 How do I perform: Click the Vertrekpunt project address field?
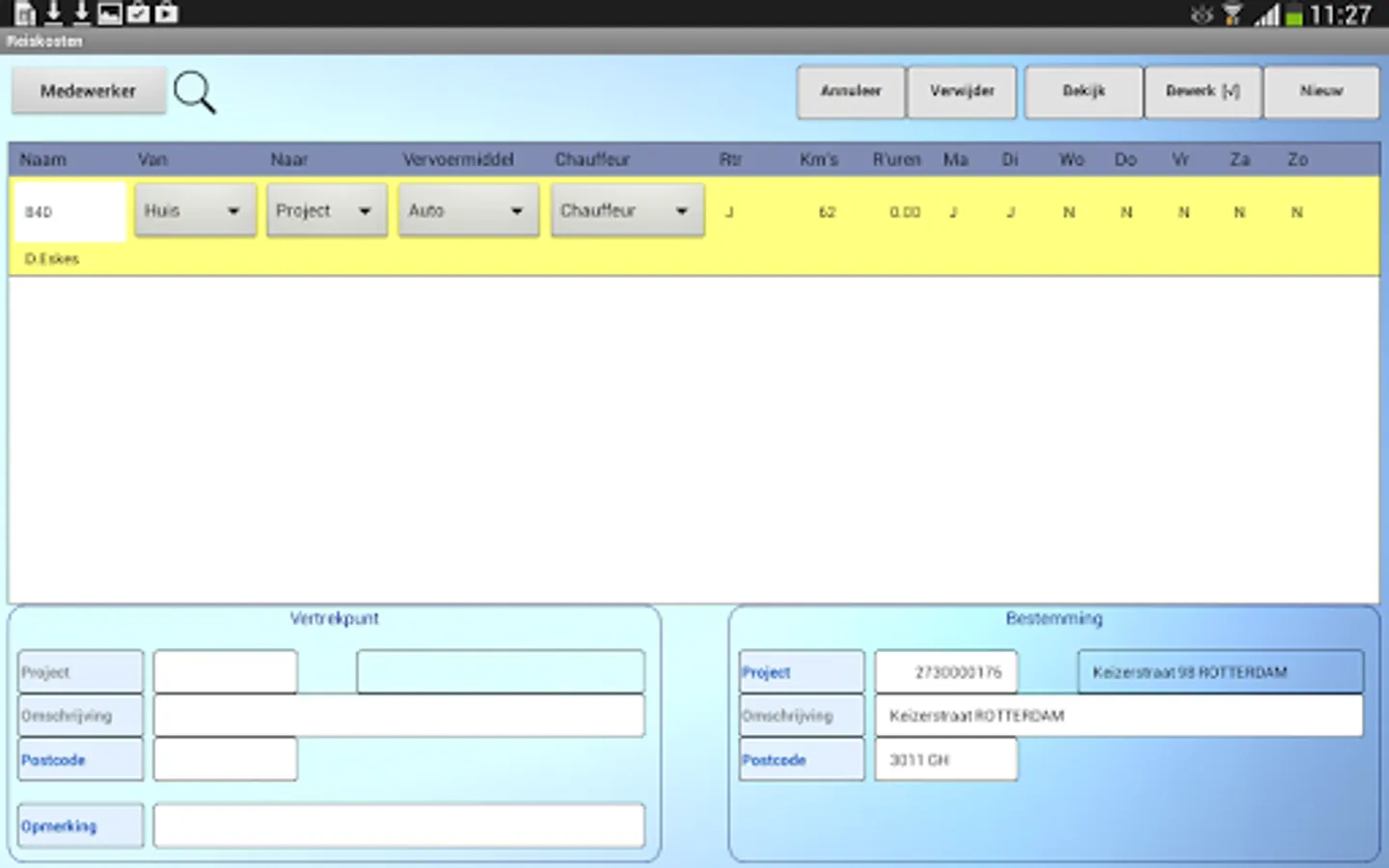(501, 672)
